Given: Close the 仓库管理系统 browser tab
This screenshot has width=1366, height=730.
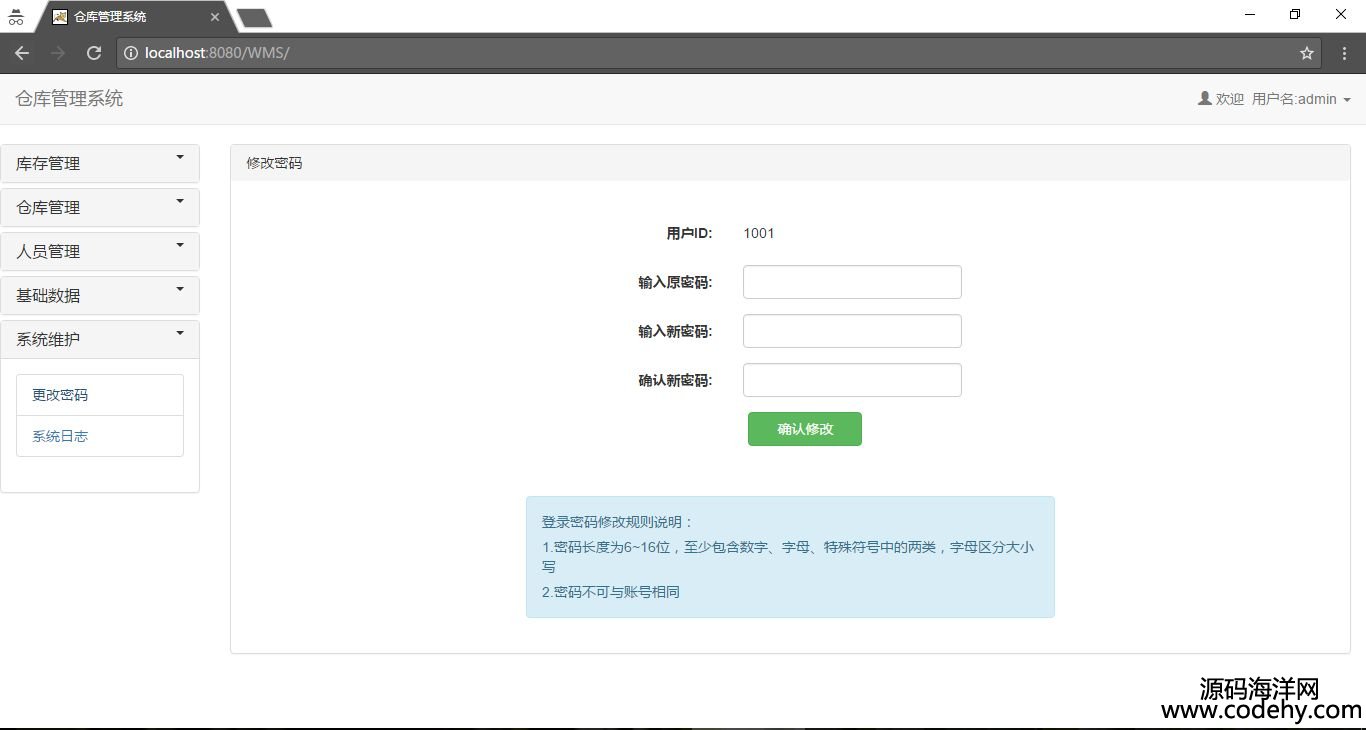Looking at the screenshot, I should point(214,17).
